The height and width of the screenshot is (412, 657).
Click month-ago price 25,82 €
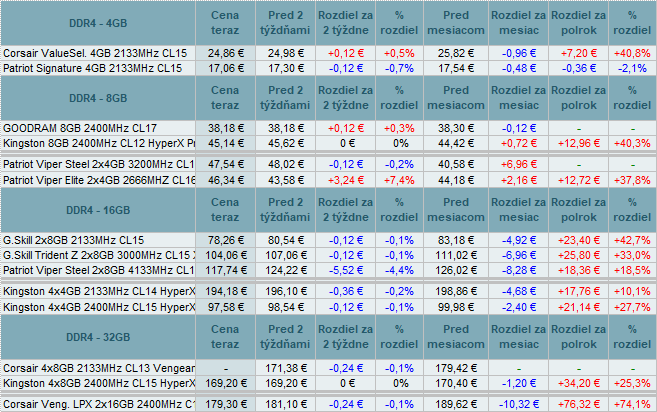coord(456,53)
